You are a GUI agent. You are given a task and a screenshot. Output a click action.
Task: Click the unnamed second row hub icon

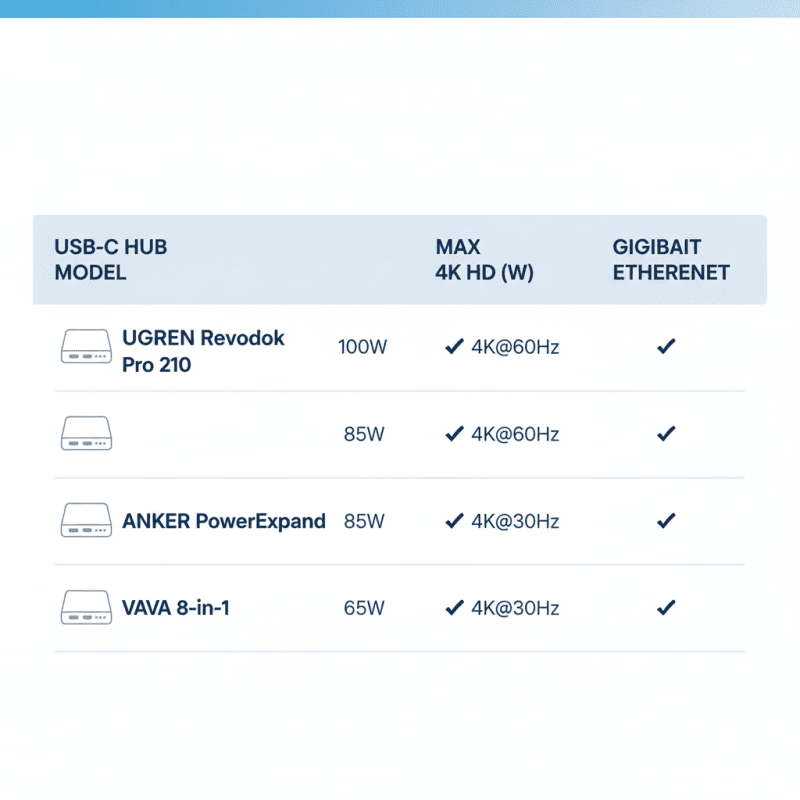click(86, 434)
